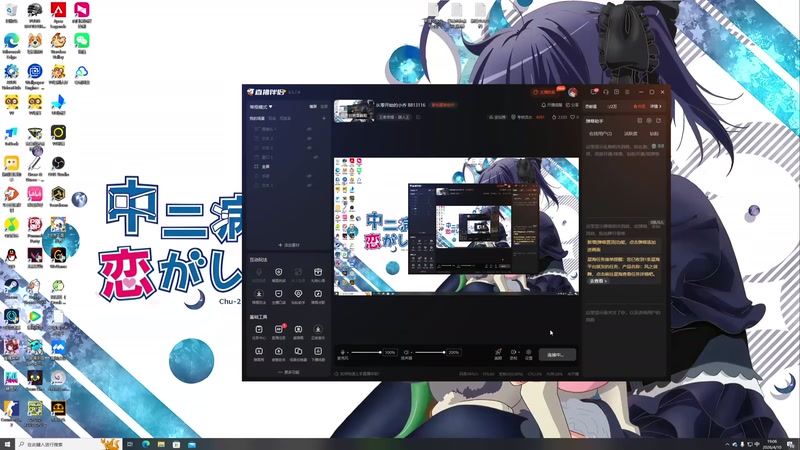Click the 分享 share icon near room title

pos(568,105)
